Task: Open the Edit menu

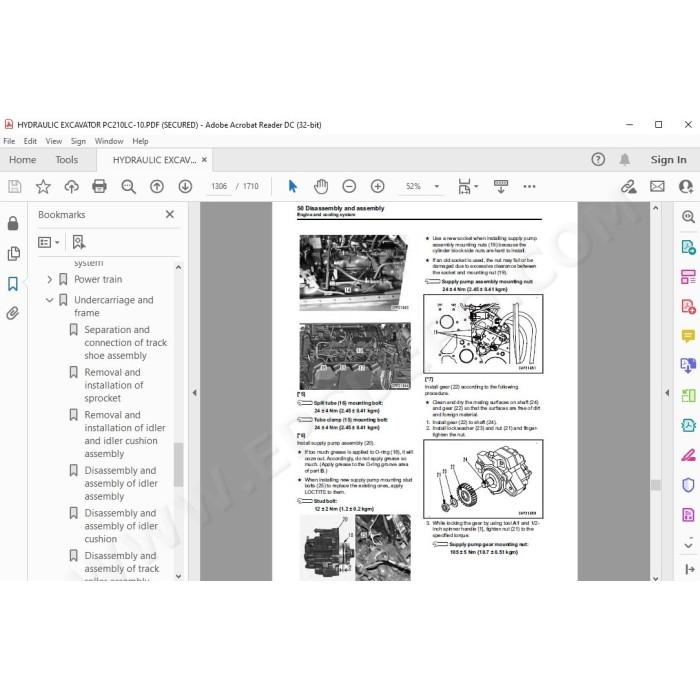Action: point(30,141)
